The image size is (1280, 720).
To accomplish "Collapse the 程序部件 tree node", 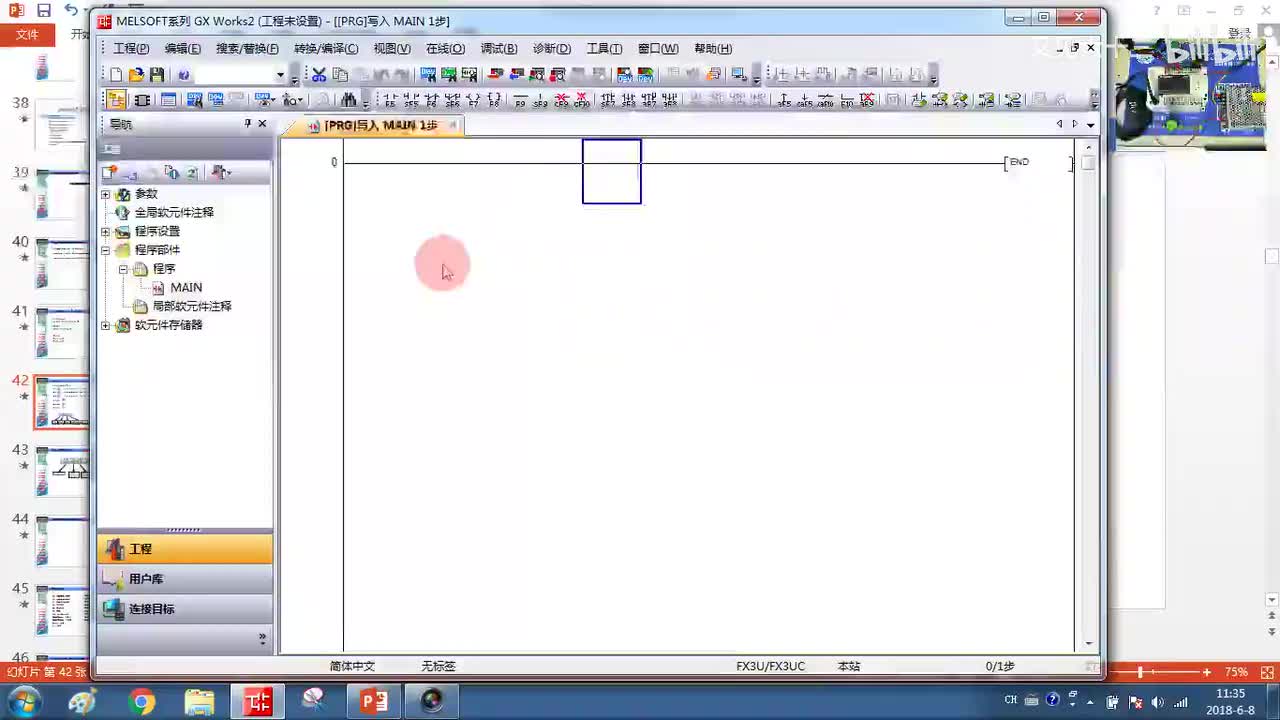I will 106,251.
